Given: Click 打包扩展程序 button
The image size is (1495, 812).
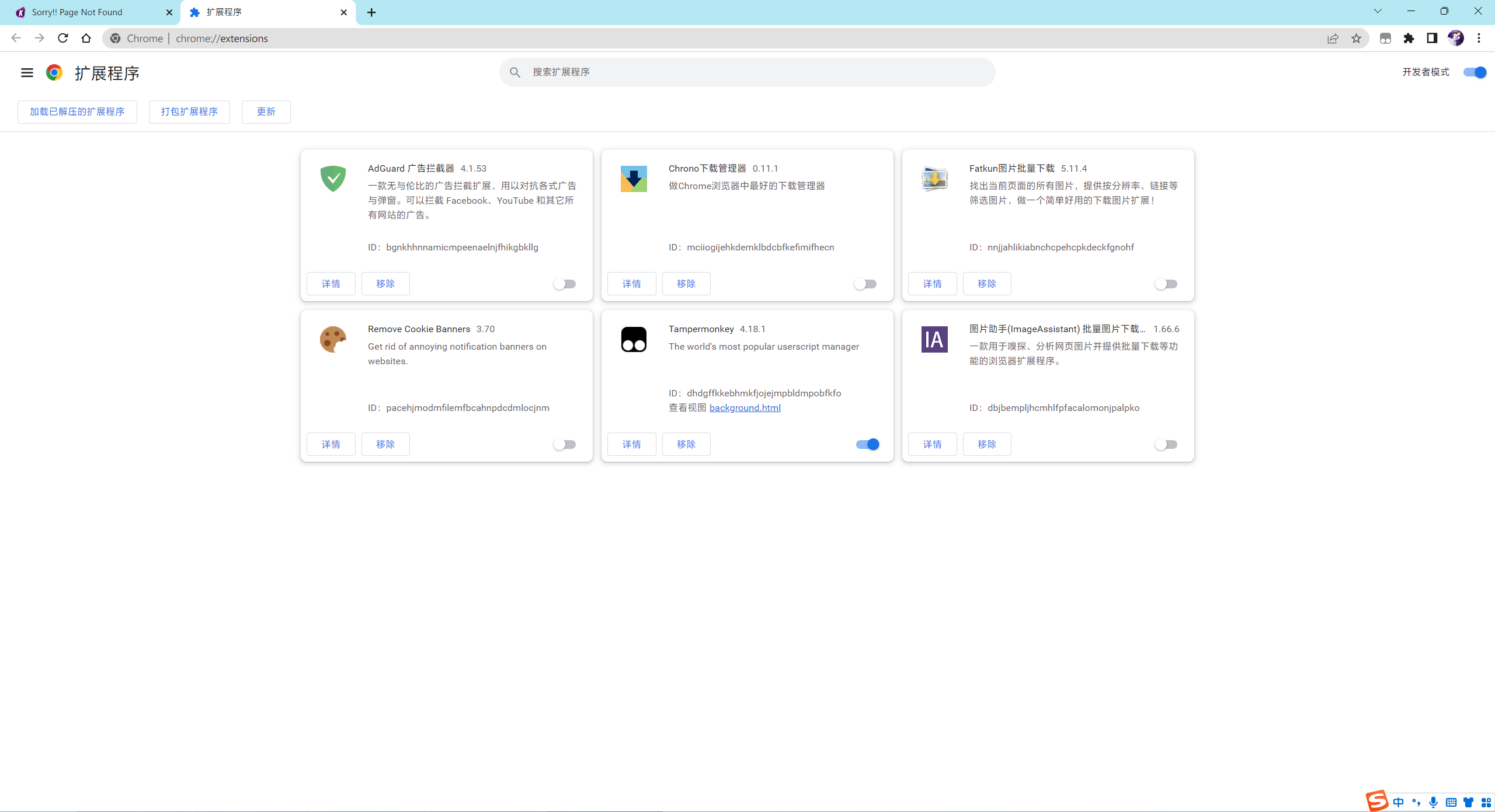Looking at the screenshot, I should 189,111.
